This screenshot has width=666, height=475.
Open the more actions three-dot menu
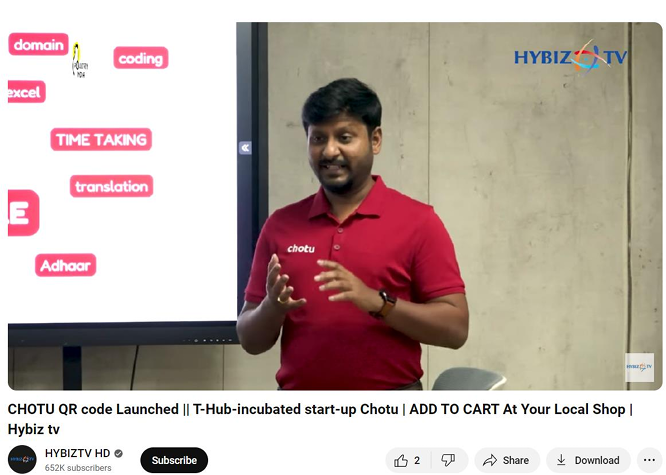tap(649, 460)
